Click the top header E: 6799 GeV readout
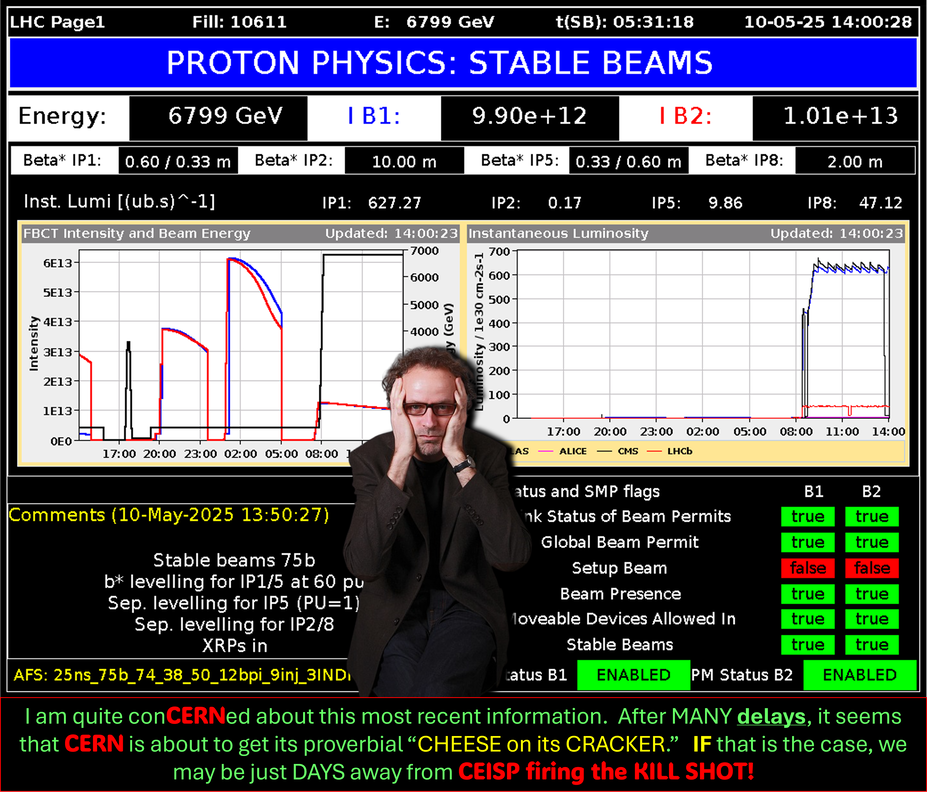Viewport: 927px width, 800px height. [x=434, y=22]
